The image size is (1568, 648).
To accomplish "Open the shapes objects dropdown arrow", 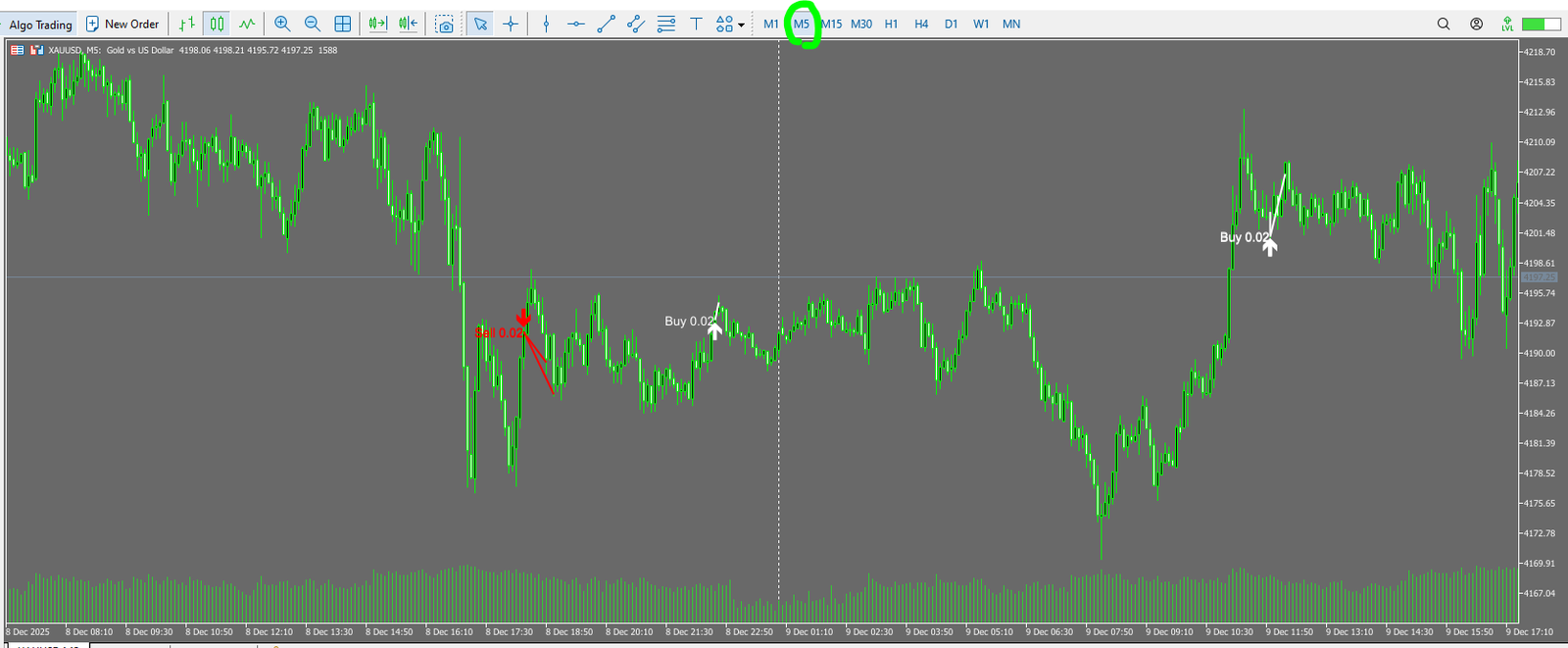I will 741,25.
